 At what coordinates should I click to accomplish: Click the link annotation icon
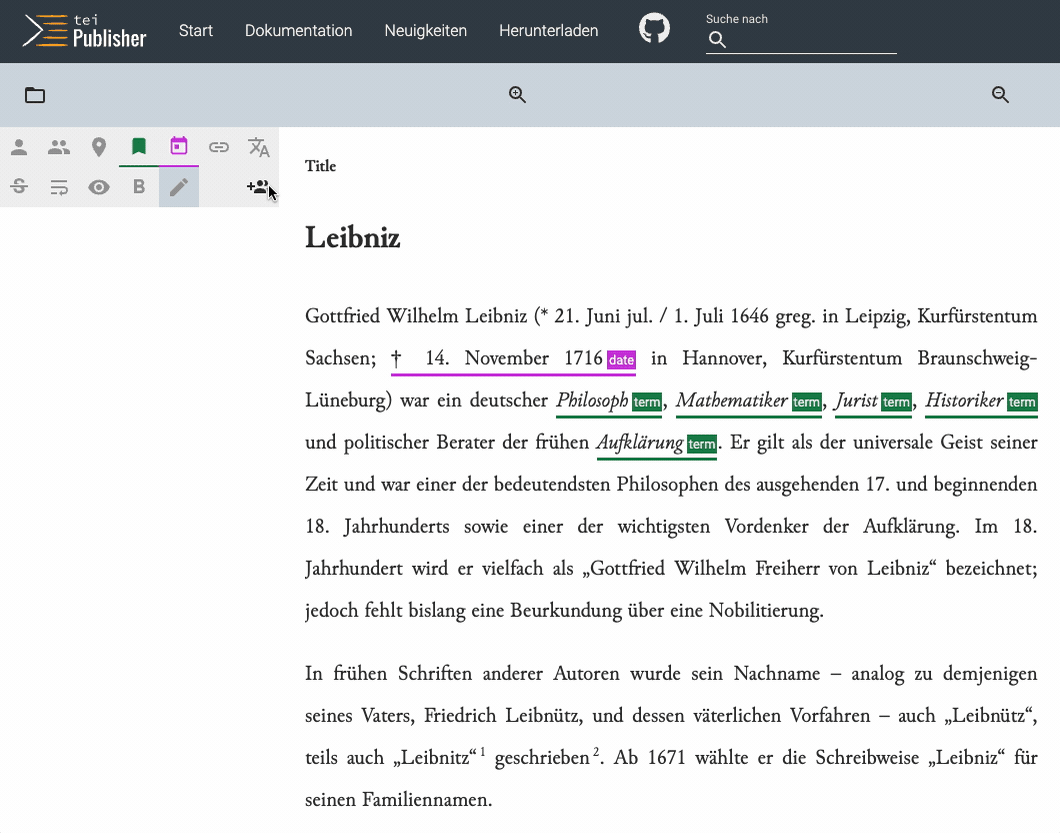tap(219, 148)
